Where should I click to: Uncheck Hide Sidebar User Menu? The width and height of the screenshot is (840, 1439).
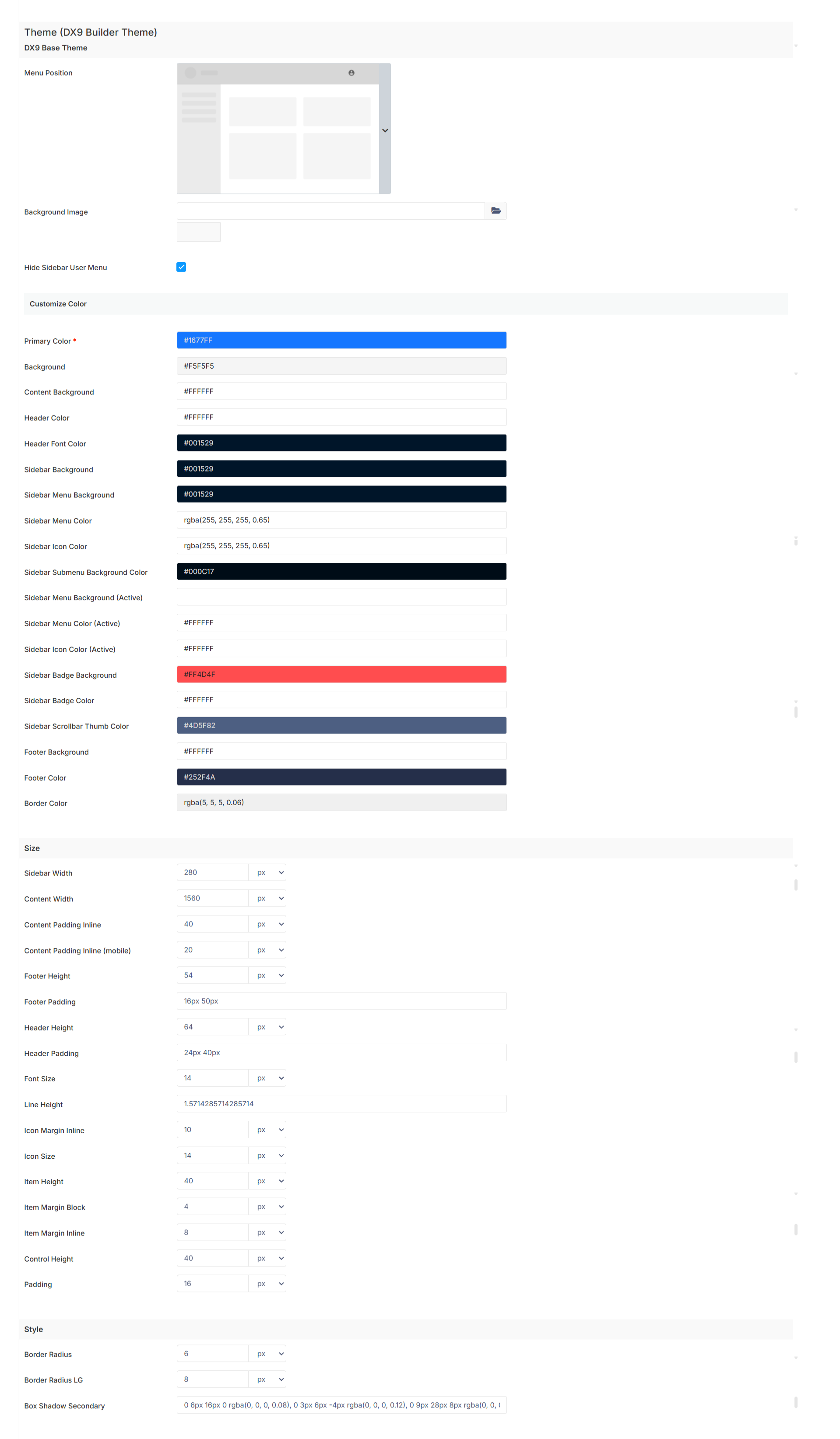181,267
